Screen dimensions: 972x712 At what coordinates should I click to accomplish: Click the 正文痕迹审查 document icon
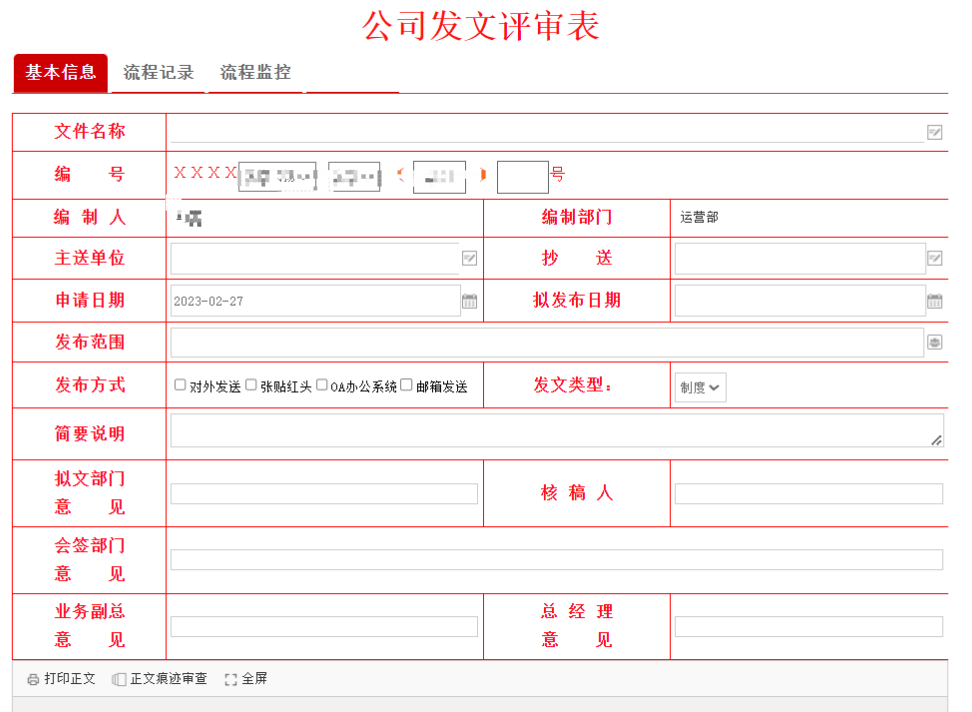(x=118, y=680)
